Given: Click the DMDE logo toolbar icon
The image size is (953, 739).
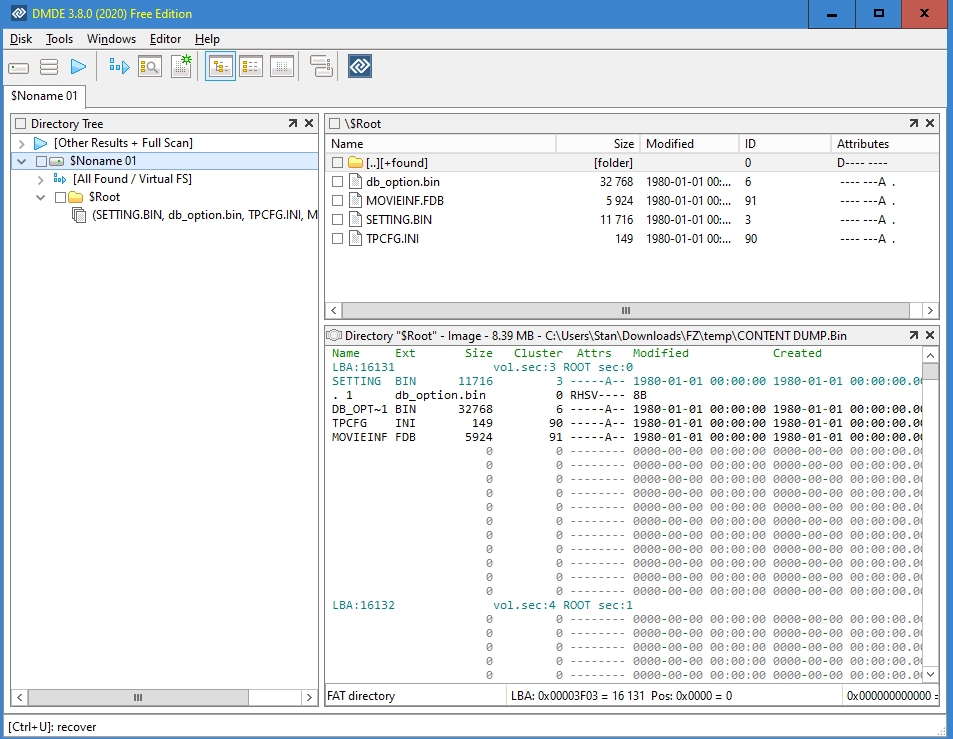Looking at the screenshot, I should point(360,66).
